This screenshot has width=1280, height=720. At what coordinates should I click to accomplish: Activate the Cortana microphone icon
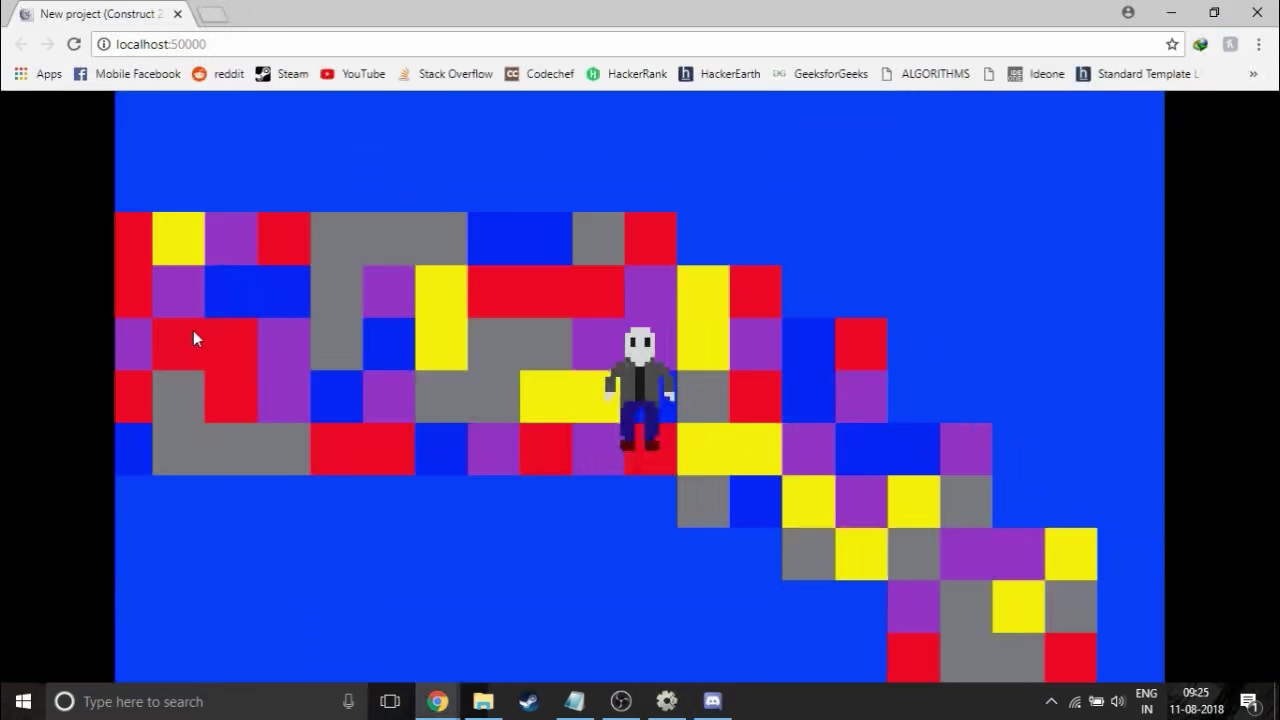(x=348, y=701)
